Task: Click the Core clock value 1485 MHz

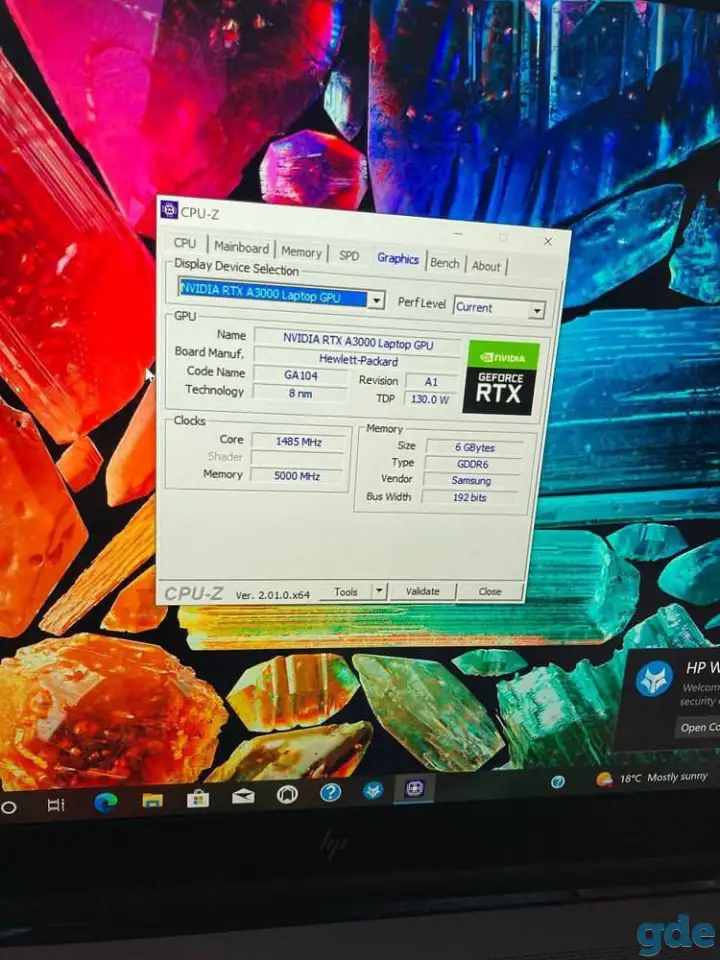Action: click(298, 441)
